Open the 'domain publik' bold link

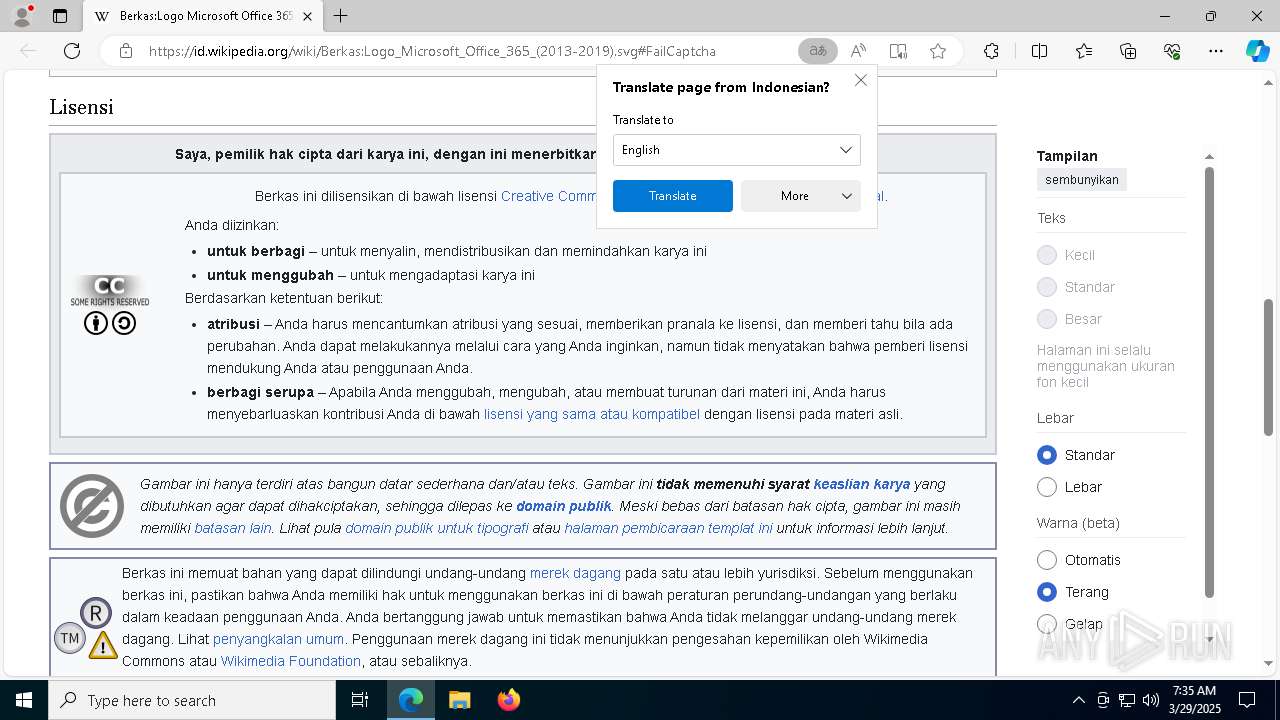click(x=564, y=506)
